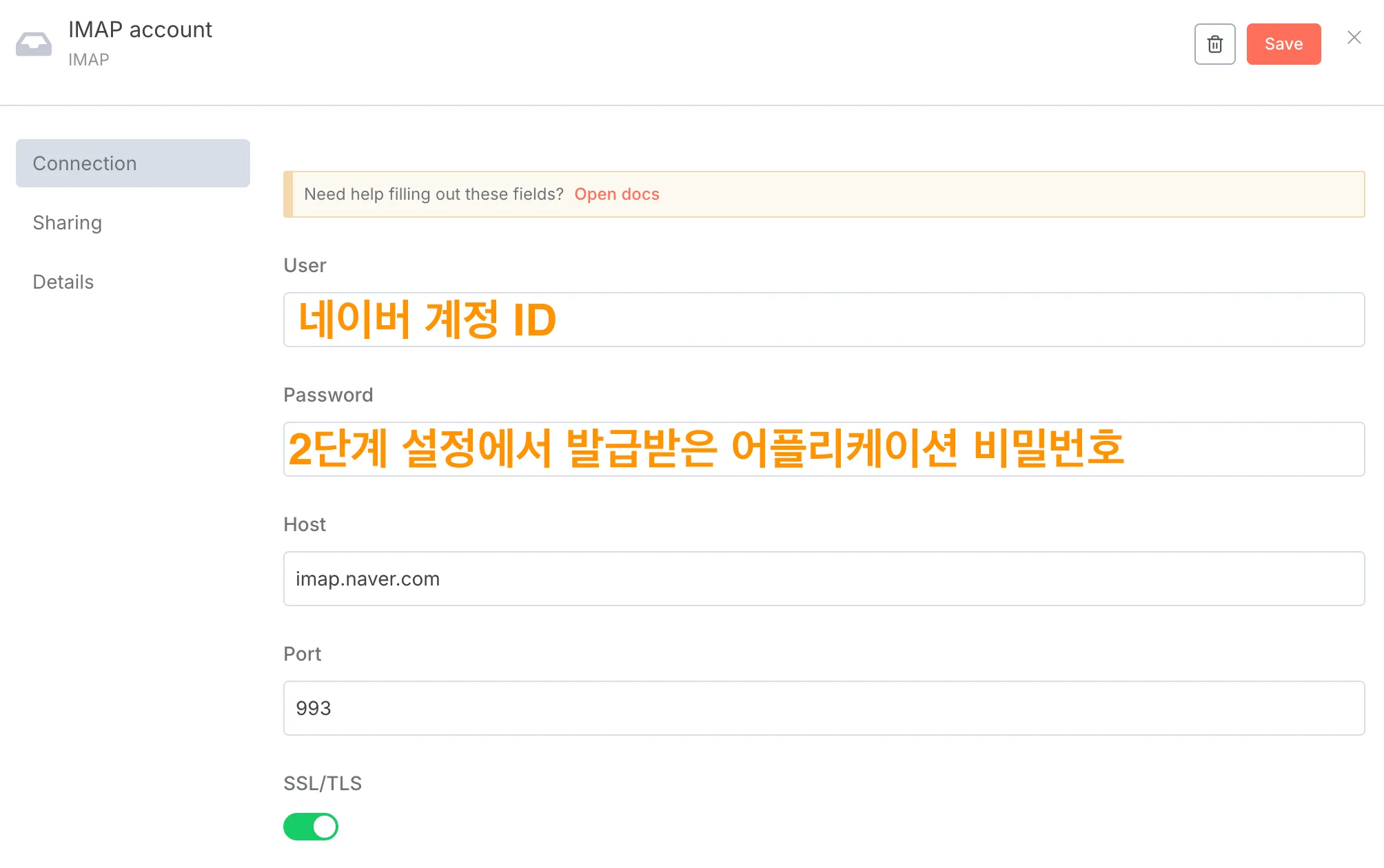Click the Password label
This screenshot has width=1384, height=868.
coord(328,395)
